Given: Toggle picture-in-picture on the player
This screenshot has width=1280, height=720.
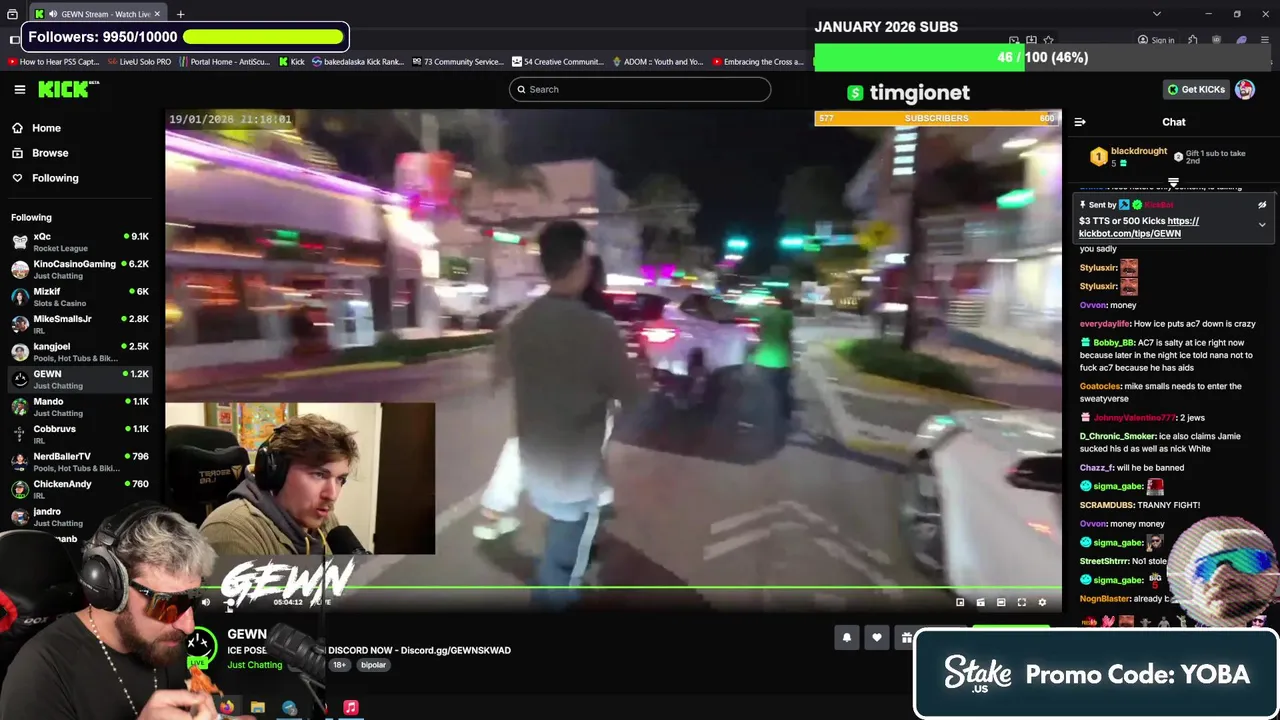Looking at the screenshot, I should 960,602.
